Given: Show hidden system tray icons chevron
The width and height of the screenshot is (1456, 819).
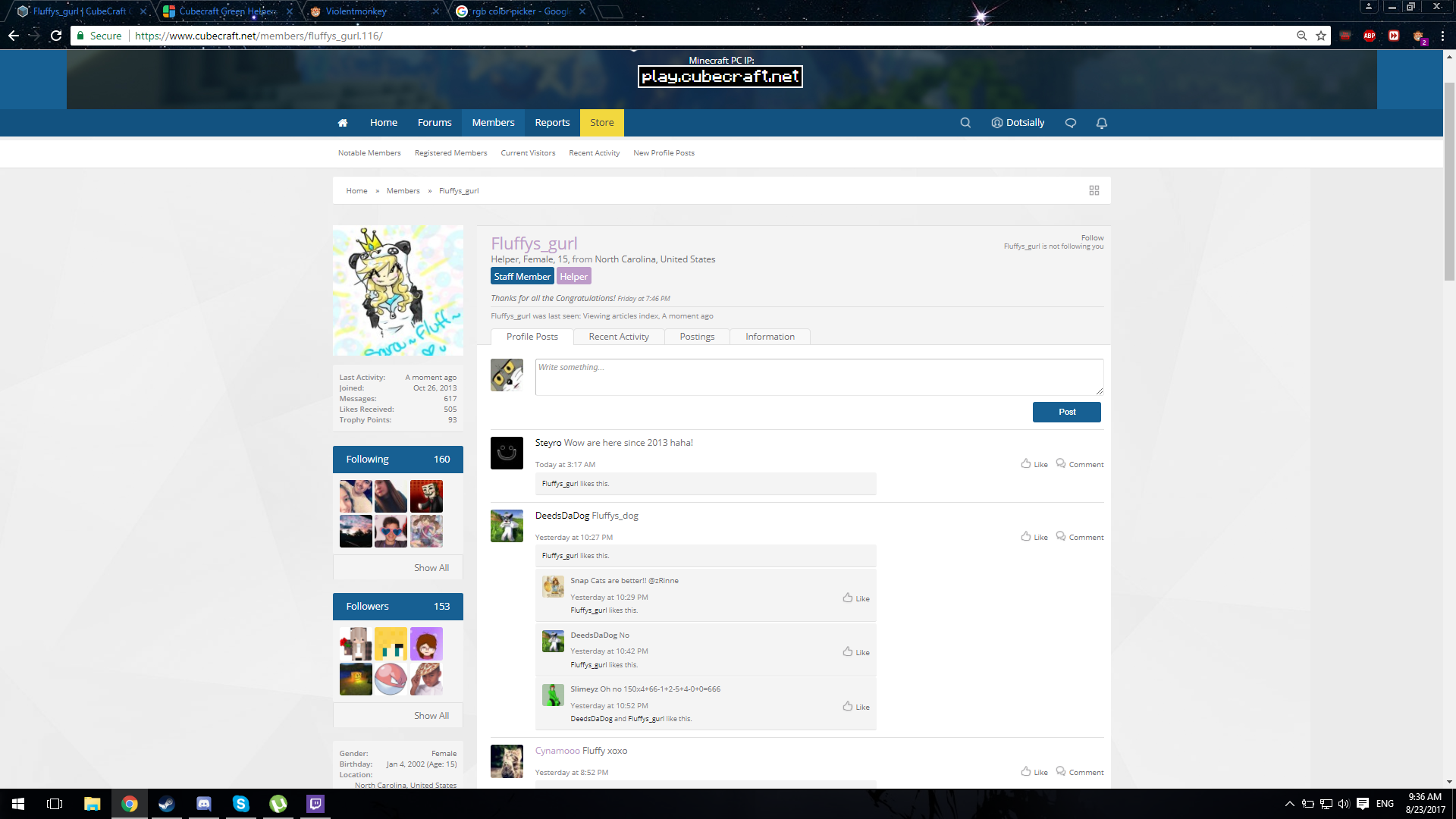Looking at the screenshot, I should click(1289, 804).
